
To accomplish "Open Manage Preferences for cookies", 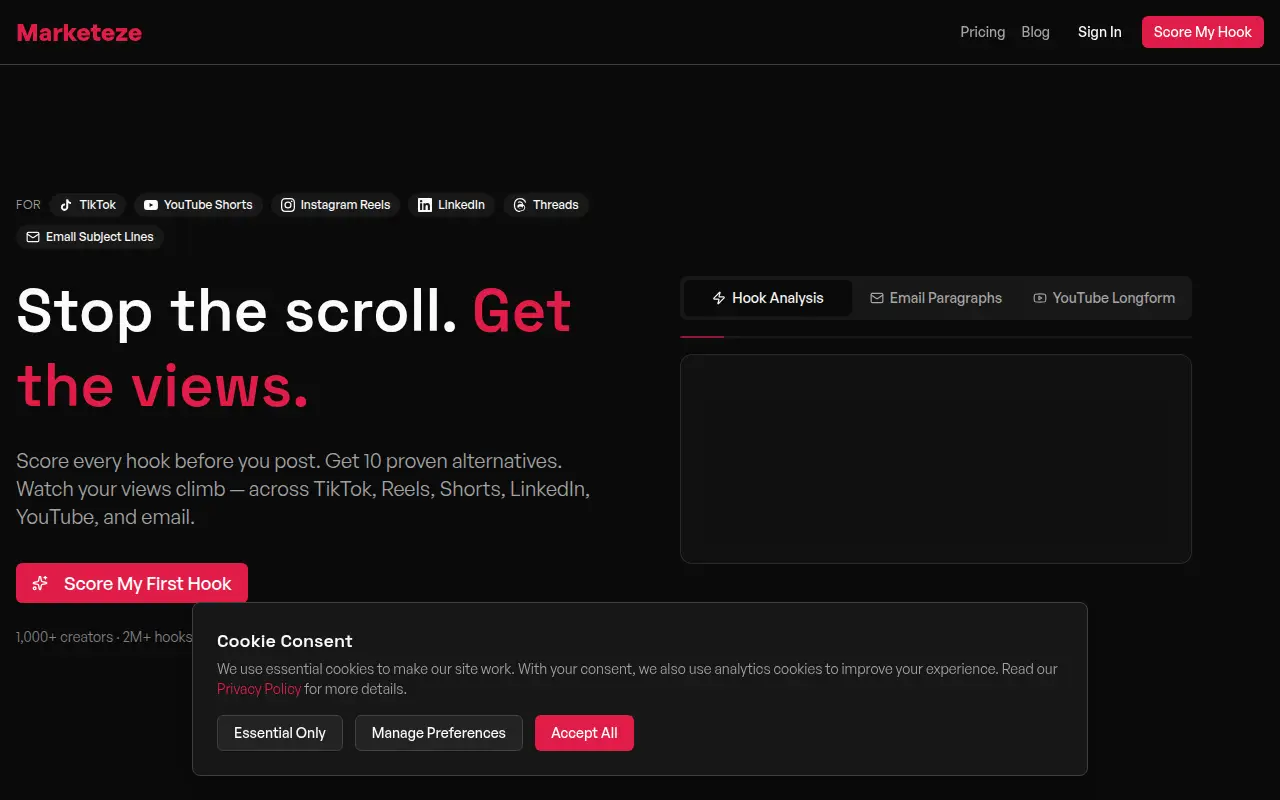I will (x=439, y=733).
